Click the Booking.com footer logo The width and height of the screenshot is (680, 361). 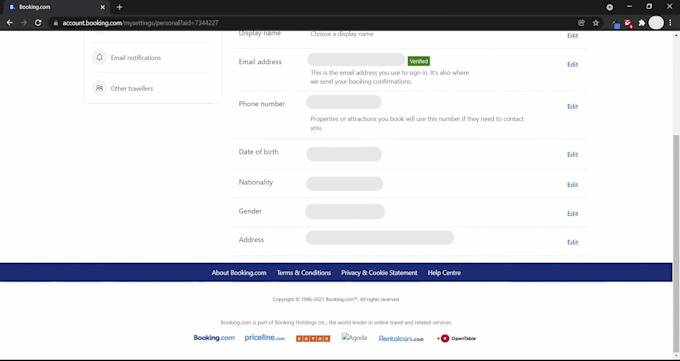(x=214, y=338)
